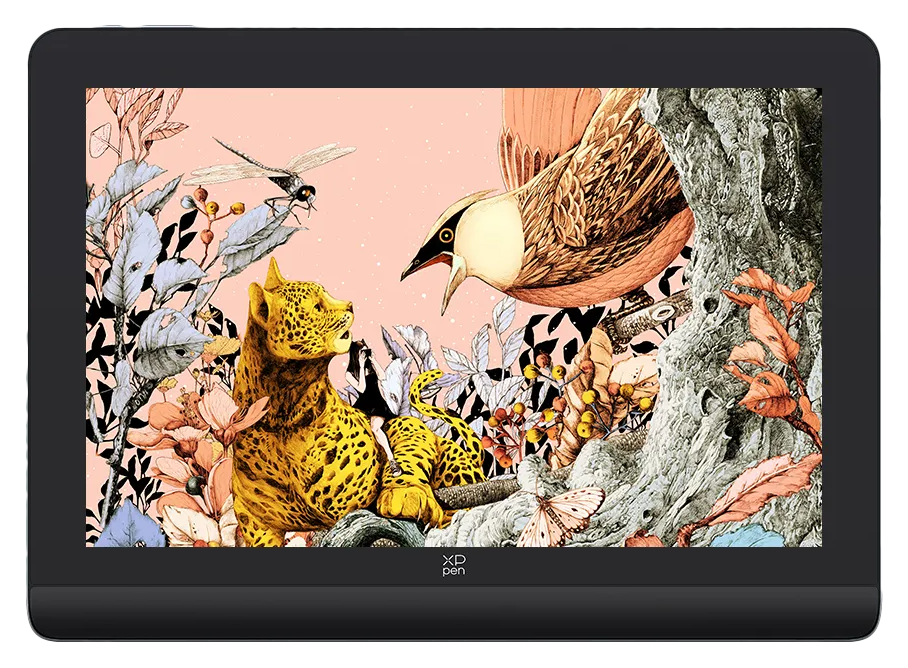This screenshot has width=908, height=668.
Task: Click the leopard and bird artwork on screen
Action: tap(453, 317)
